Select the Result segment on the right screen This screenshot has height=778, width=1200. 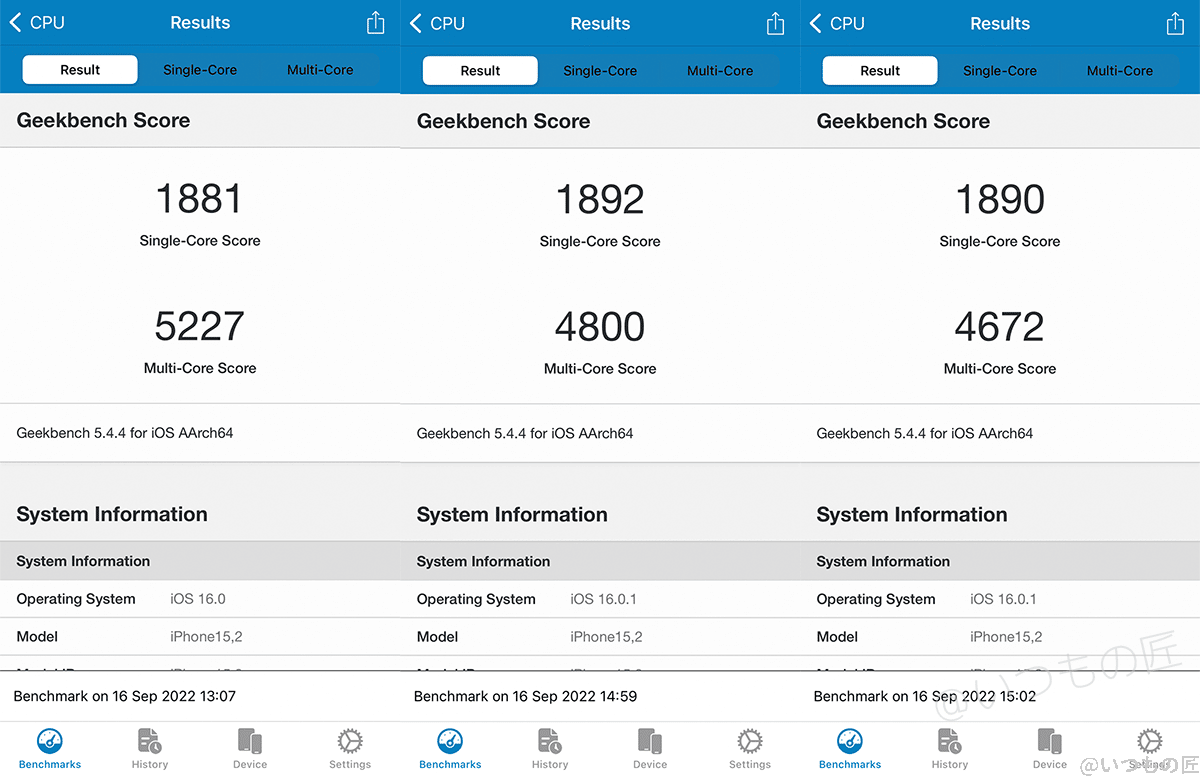[879, 70]
